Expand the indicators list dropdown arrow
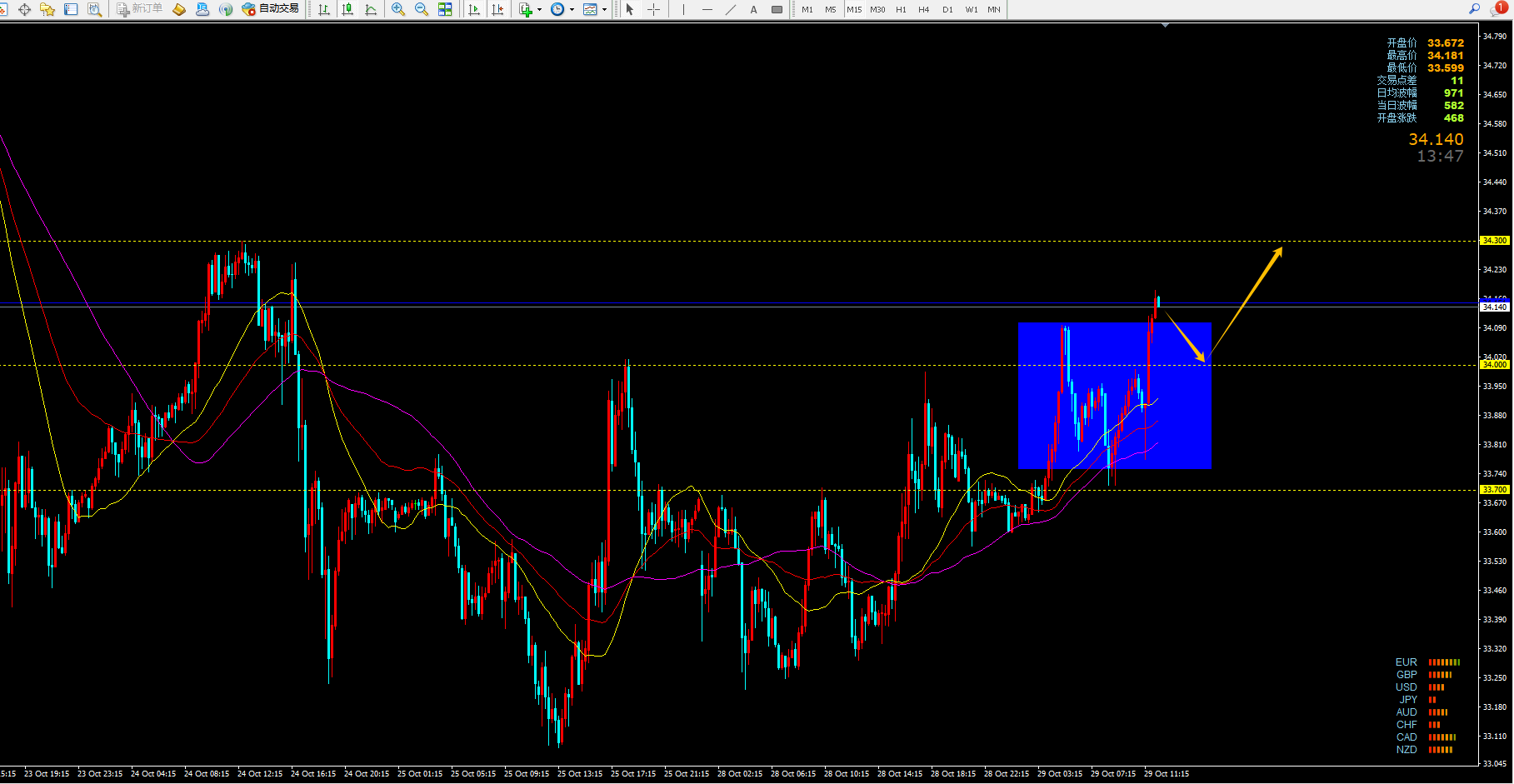The image size is (1514, 784). [539, 10]
